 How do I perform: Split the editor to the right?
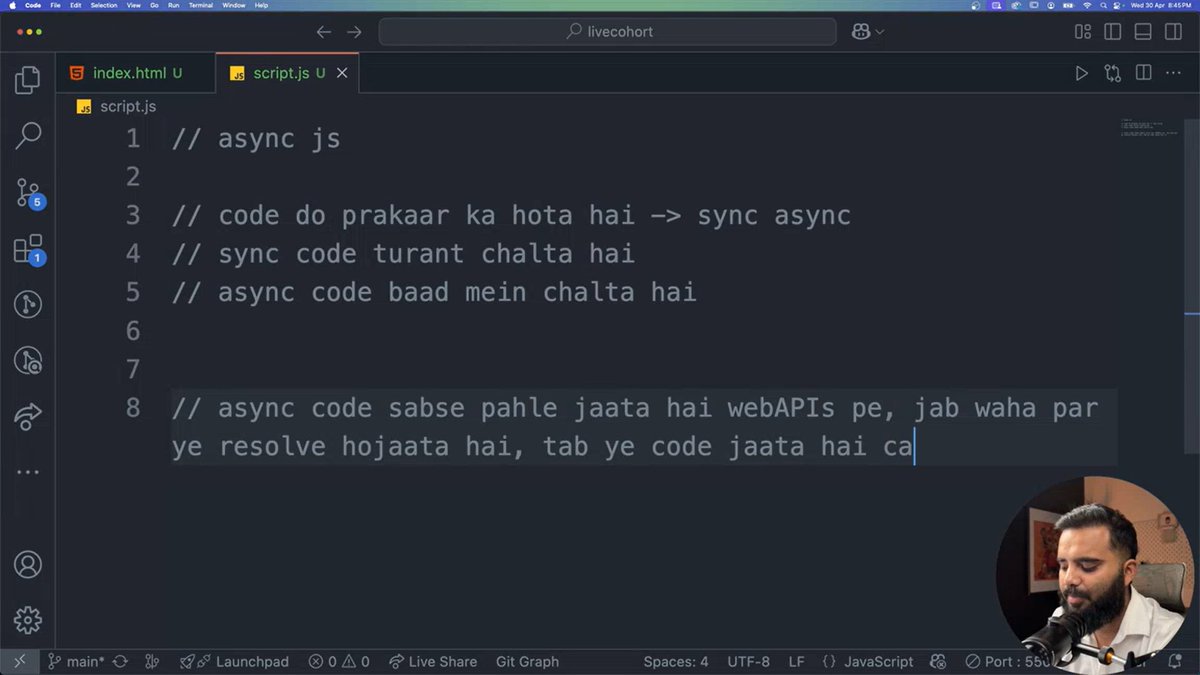coord(1143,73)
